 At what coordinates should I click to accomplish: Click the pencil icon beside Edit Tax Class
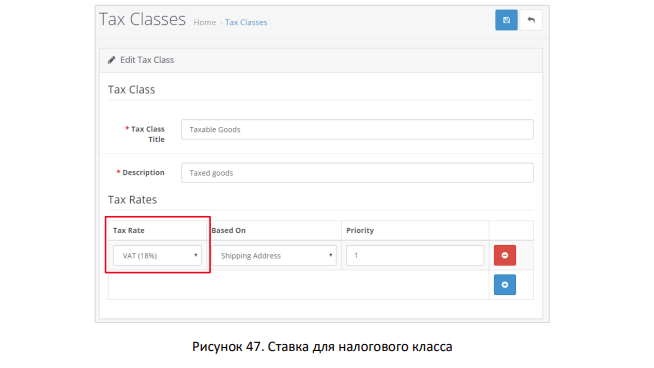[111, 60]
